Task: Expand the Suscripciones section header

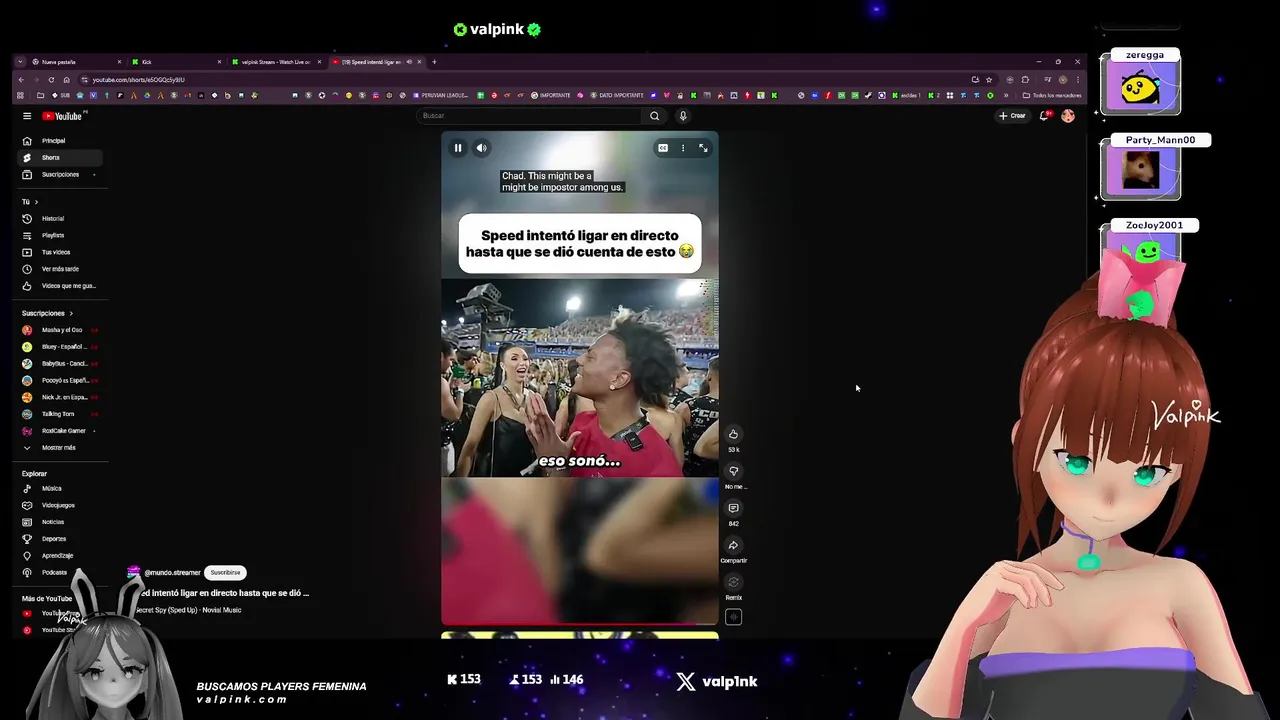Action: [x=47, y=313]
